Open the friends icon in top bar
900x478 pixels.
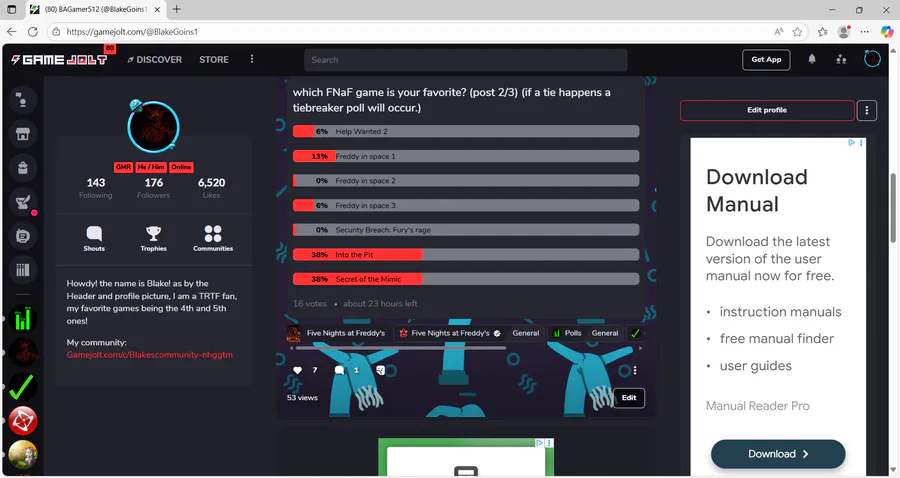(x=841, y=59)
